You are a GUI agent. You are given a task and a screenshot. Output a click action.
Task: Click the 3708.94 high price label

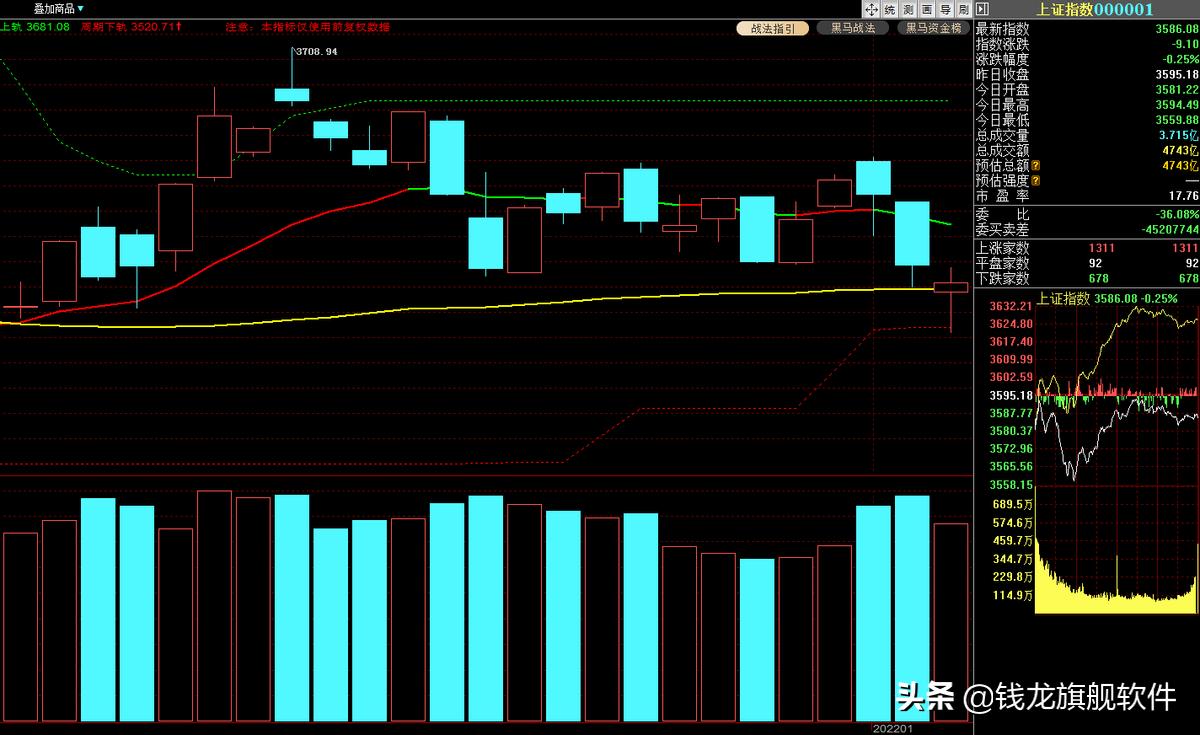click(317, 50)
